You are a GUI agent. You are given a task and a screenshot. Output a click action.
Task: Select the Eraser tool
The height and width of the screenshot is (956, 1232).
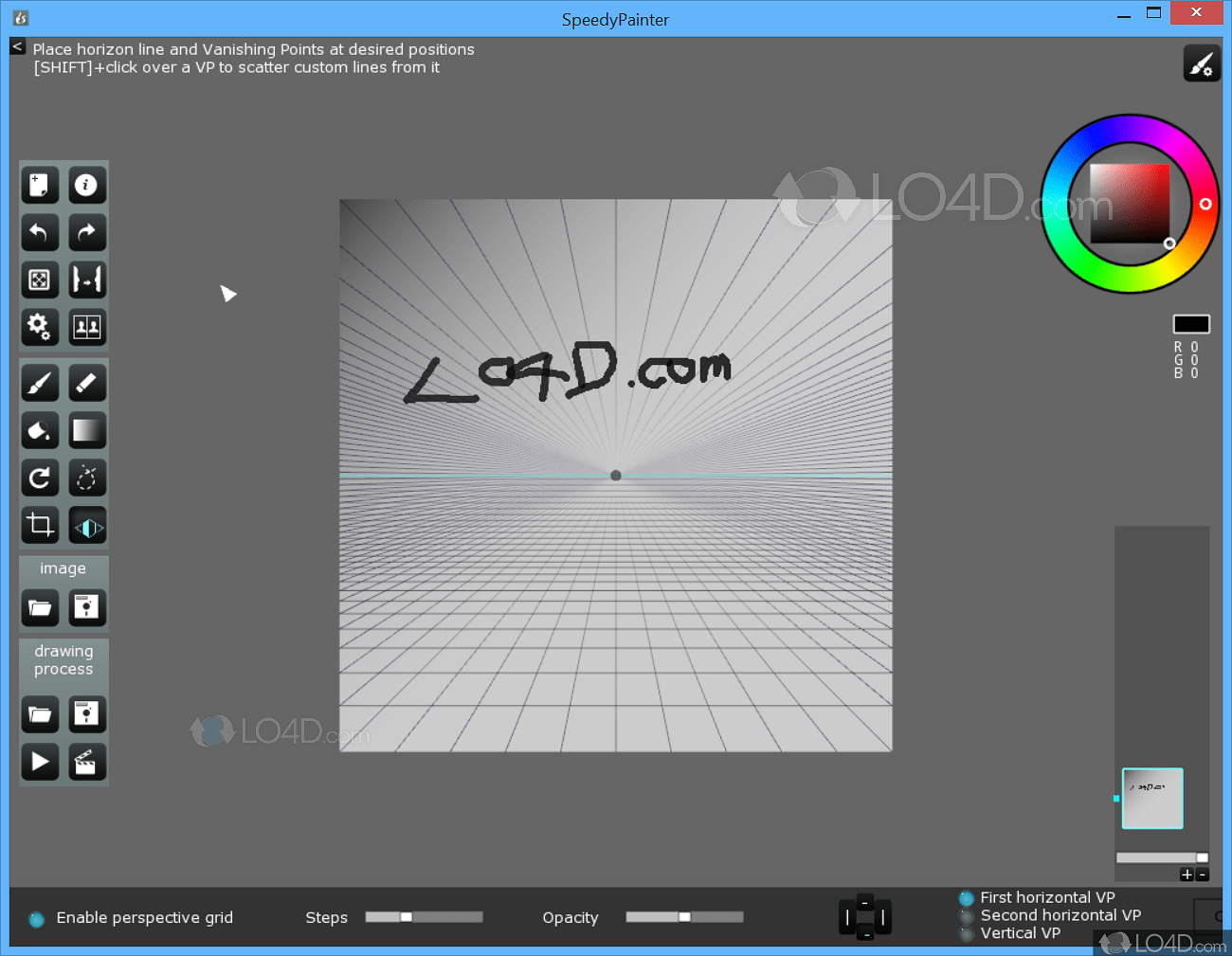pos(87,382)
